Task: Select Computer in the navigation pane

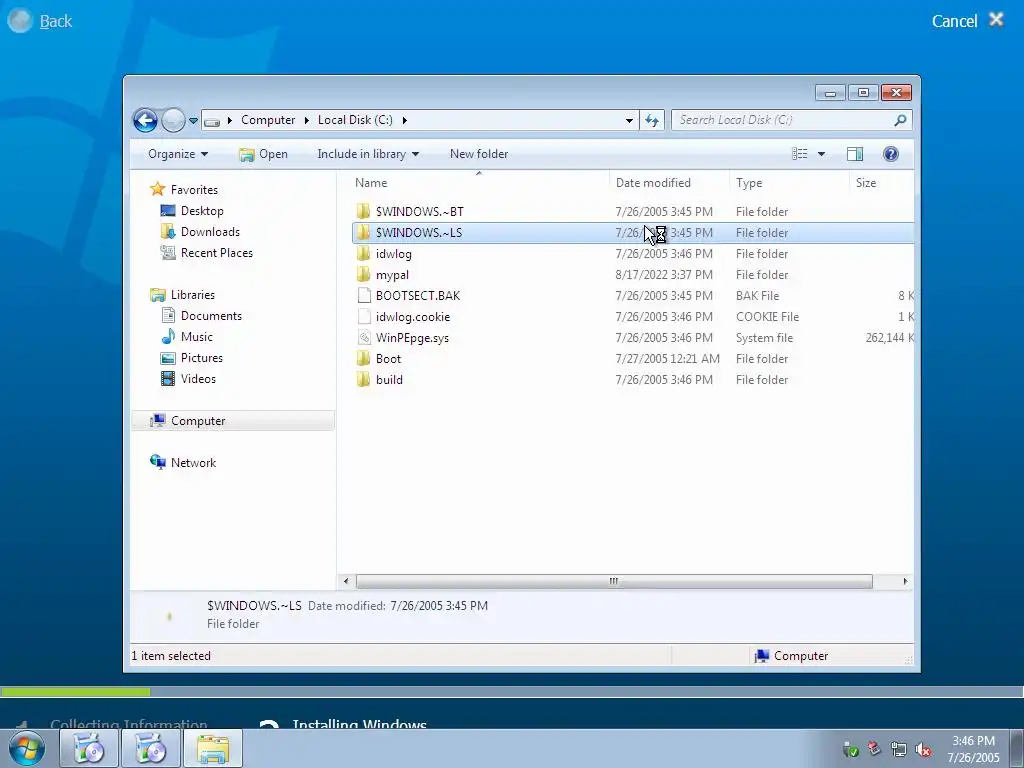Action: [233, 421]
